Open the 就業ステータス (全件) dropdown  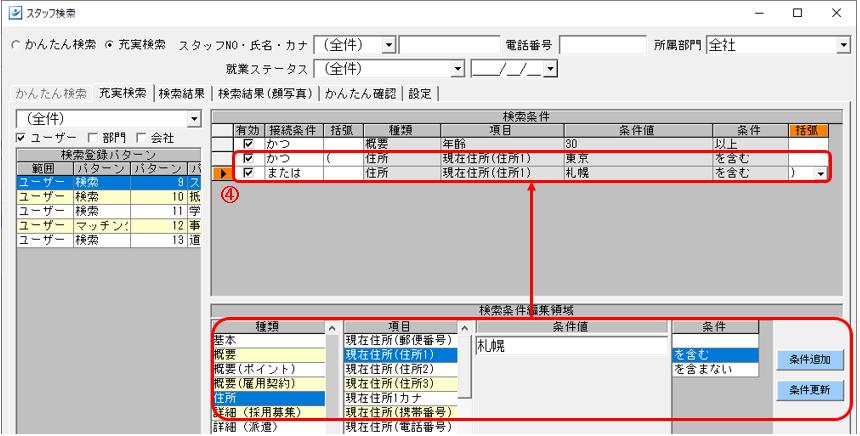coord(457,69)
